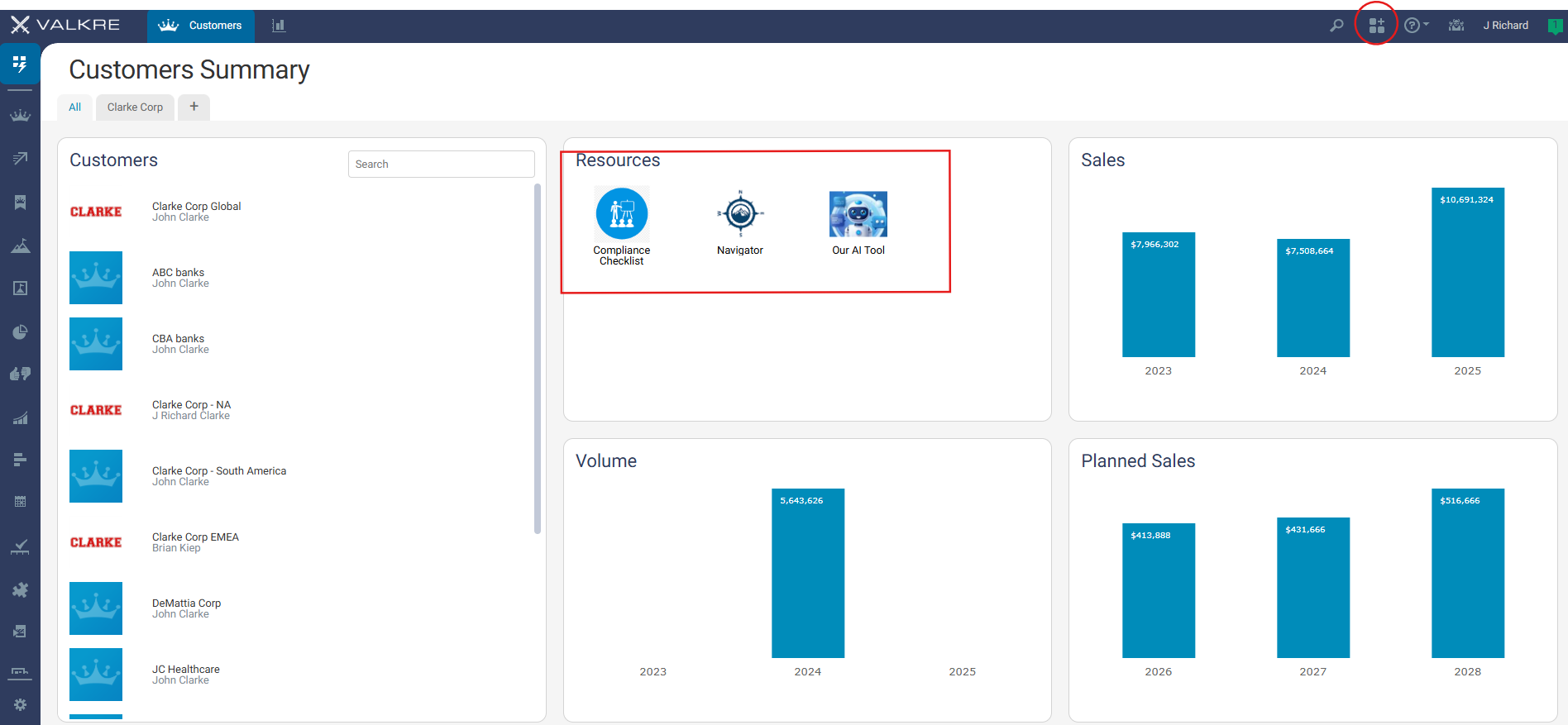The image size is (1568, 725).
Task: Click the add widget grid-plus icon
Action: pyautogui.click(x=1376, y=26)
